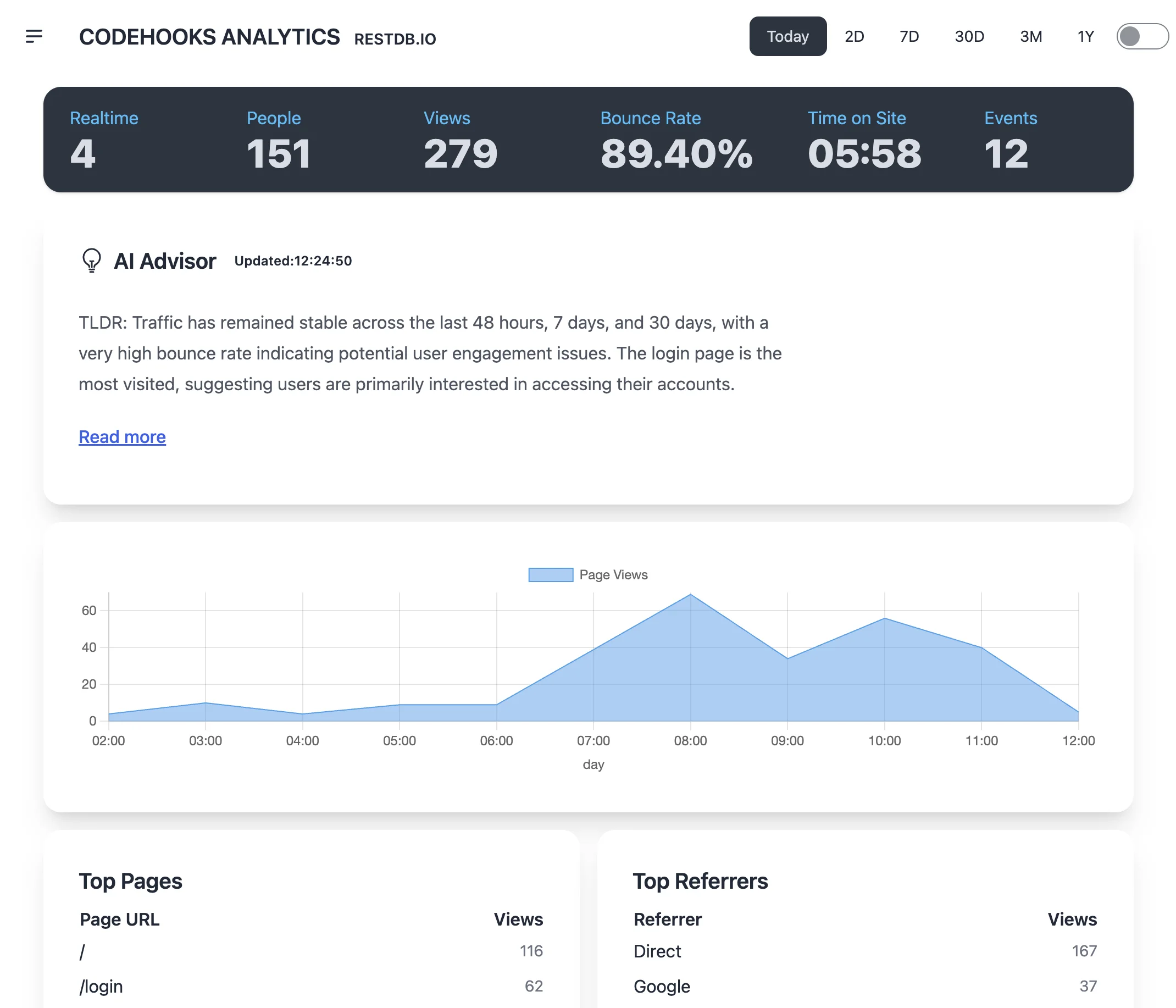Click the AI Advisor lightbulb icon
This screenshot has height=1008, width=1176.
coord(91,261)
